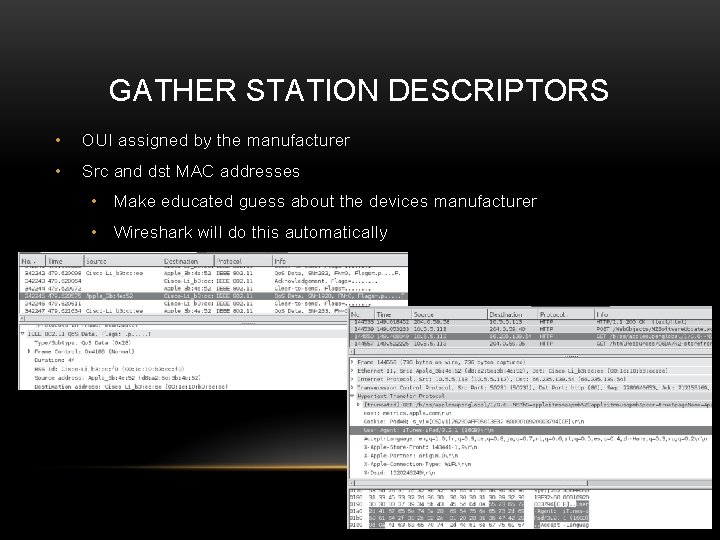The width and height of the screenshot is (720, 540).
Task: Collapse the IEEE 802.11 QoS Data tree node
Action: pos(23,334)
